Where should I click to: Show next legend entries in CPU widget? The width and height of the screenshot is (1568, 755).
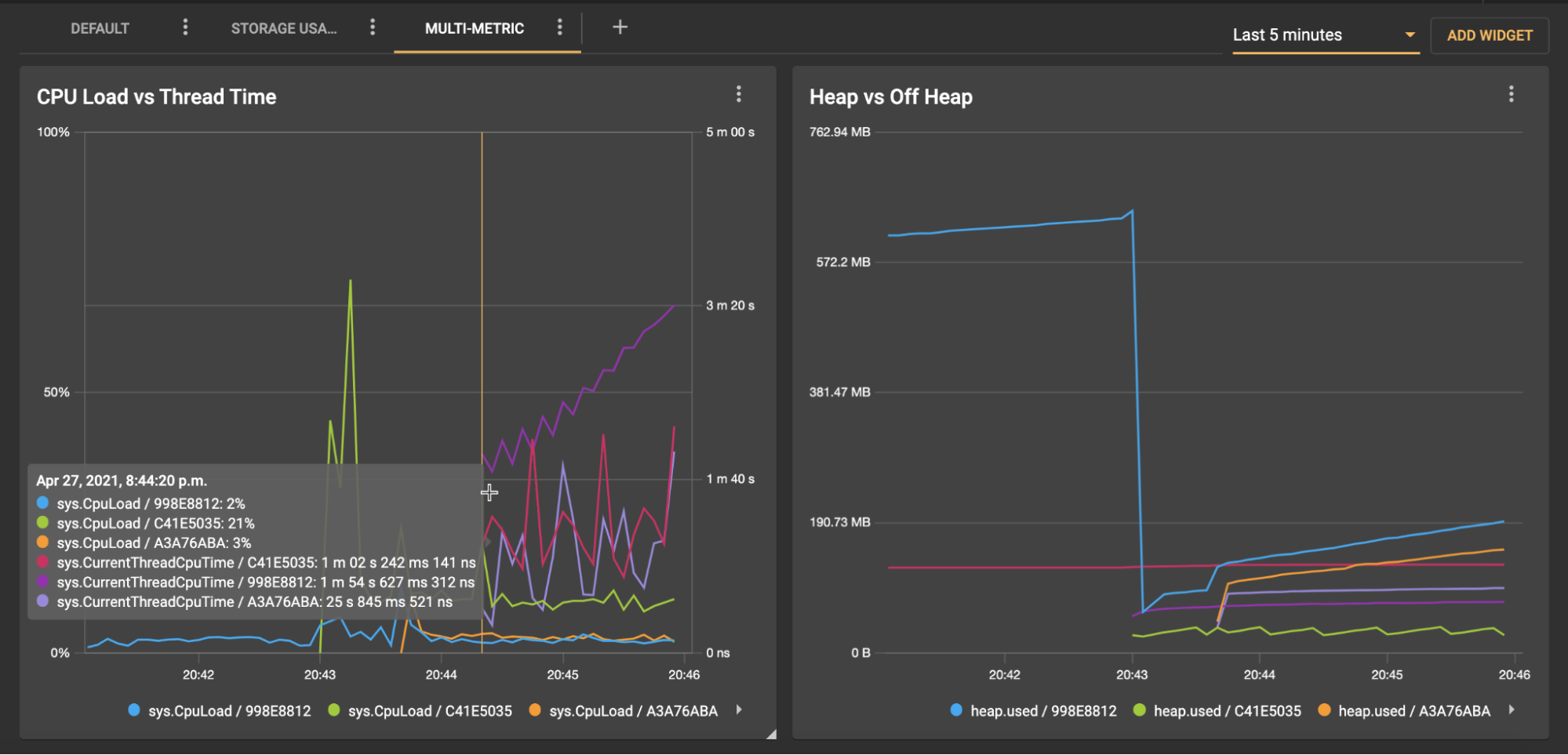click(x=739, y=710)
